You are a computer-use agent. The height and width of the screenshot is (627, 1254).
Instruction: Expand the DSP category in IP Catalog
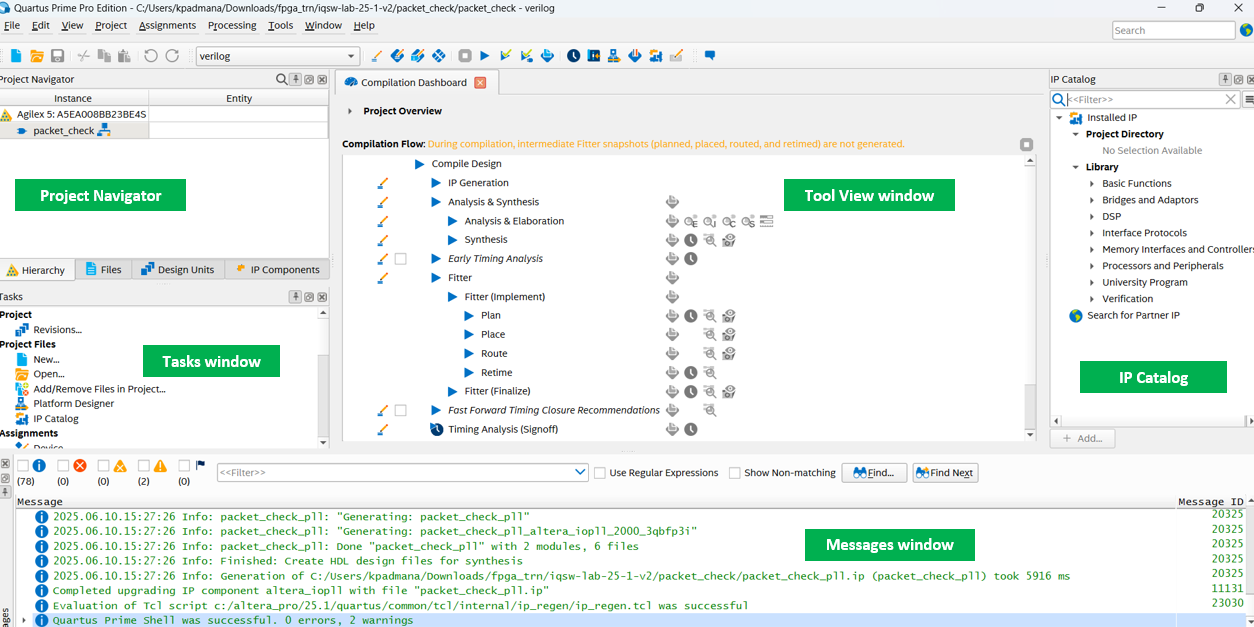pos(1092,217)
